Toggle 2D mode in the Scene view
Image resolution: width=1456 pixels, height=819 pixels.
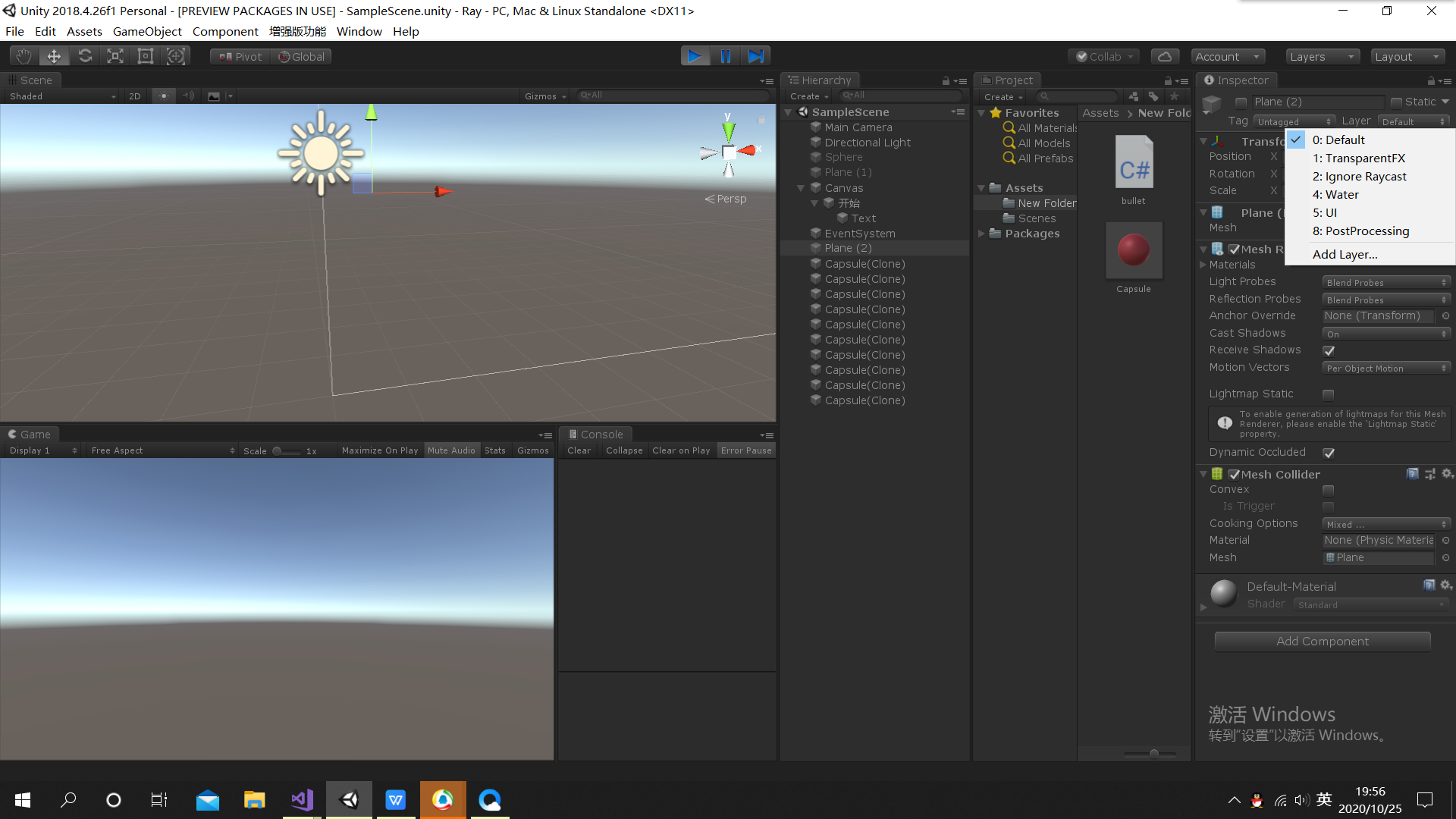(x=134, y=96)
